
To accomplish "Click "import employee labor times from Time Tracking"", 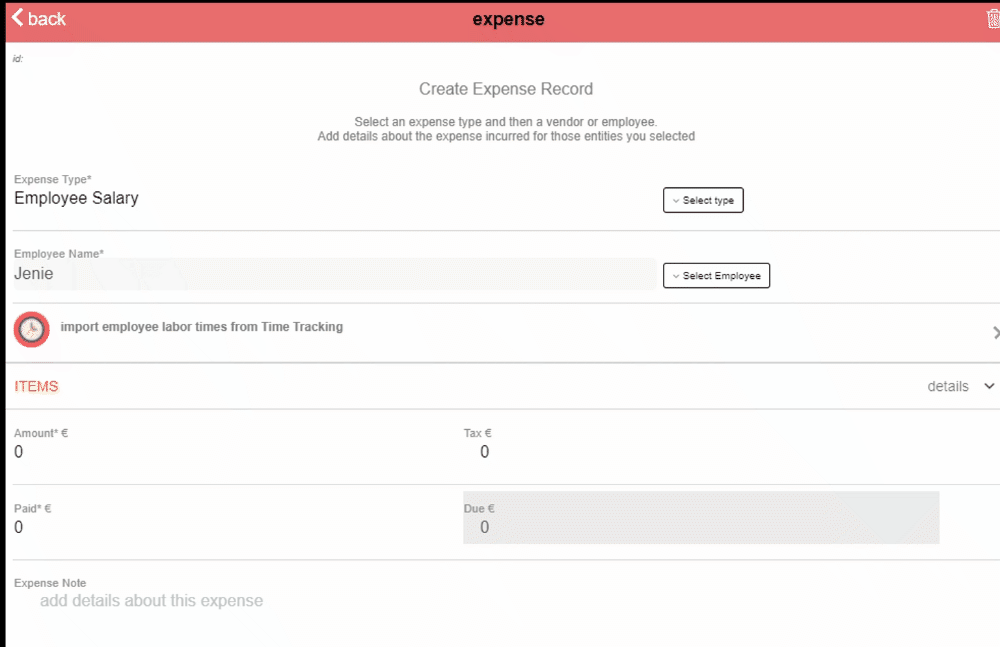I will tap(202, 327).
